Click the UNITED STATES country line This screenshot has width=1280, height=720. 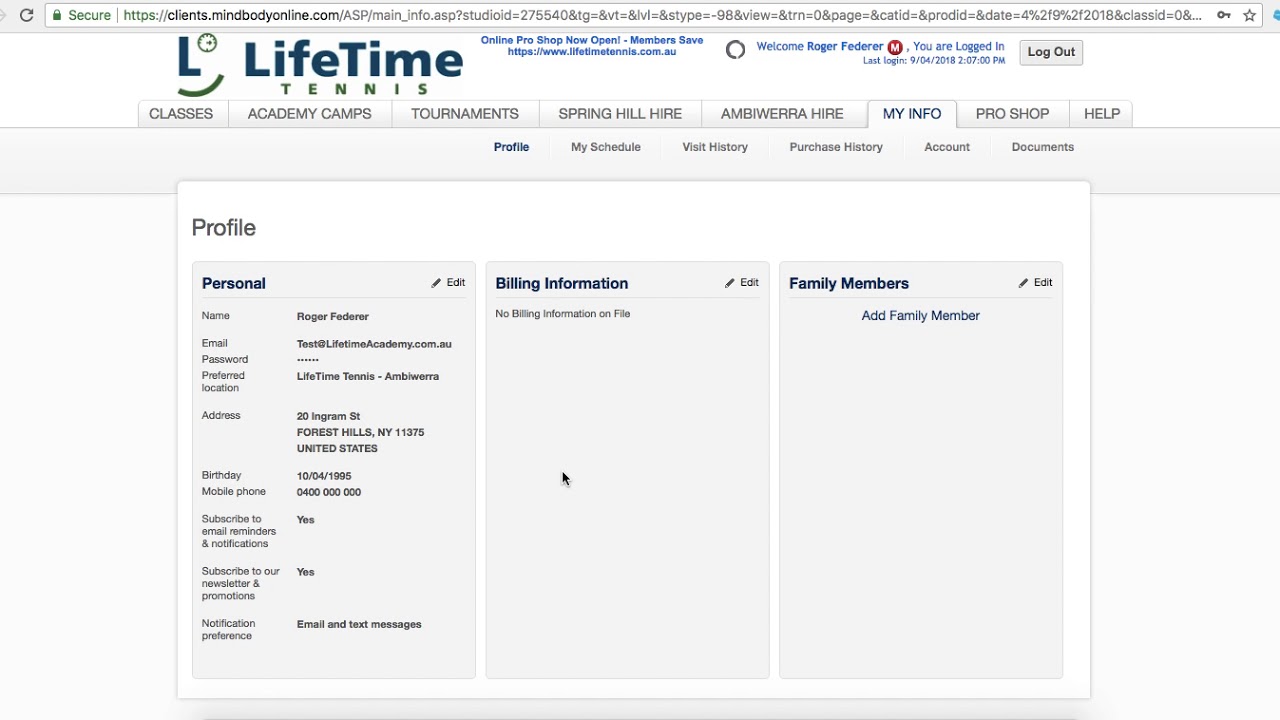337,448
